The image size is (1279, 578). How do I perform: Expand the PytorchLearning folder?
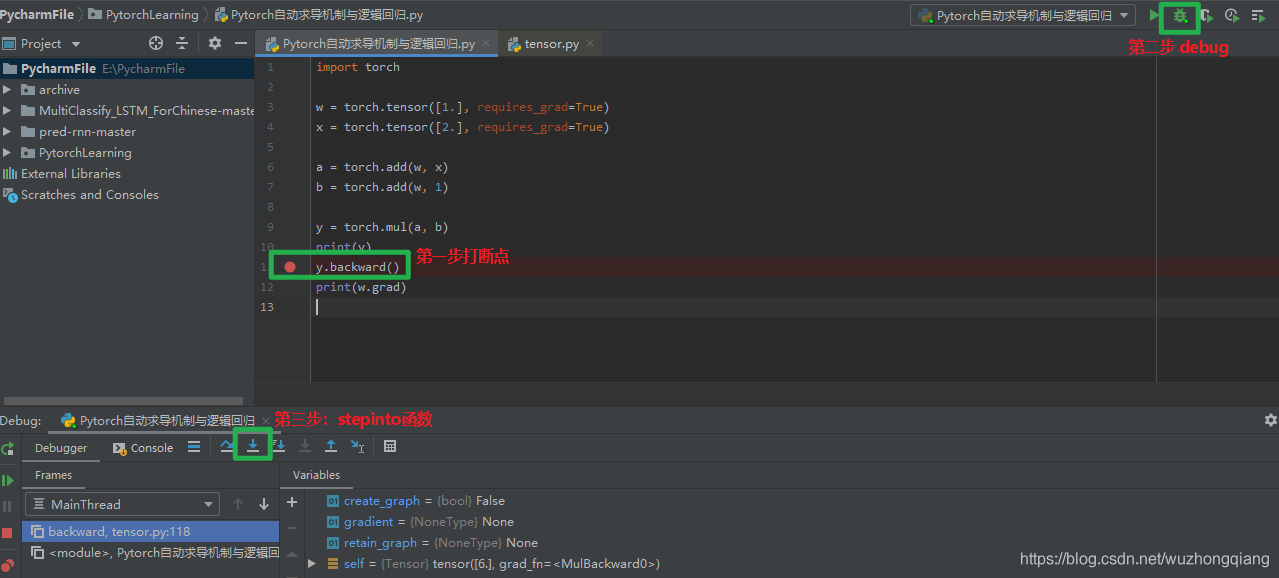click(x=7, y=152)
